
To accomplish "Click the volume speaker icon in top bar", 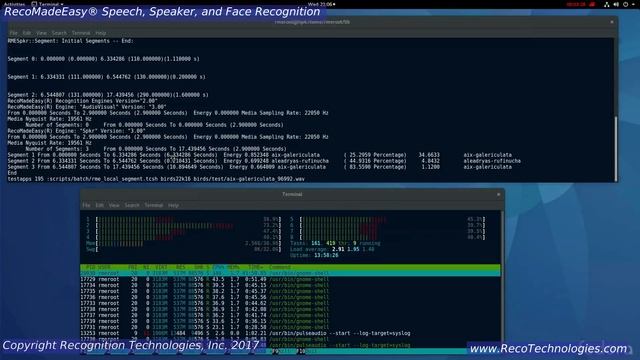I will 616,4.
